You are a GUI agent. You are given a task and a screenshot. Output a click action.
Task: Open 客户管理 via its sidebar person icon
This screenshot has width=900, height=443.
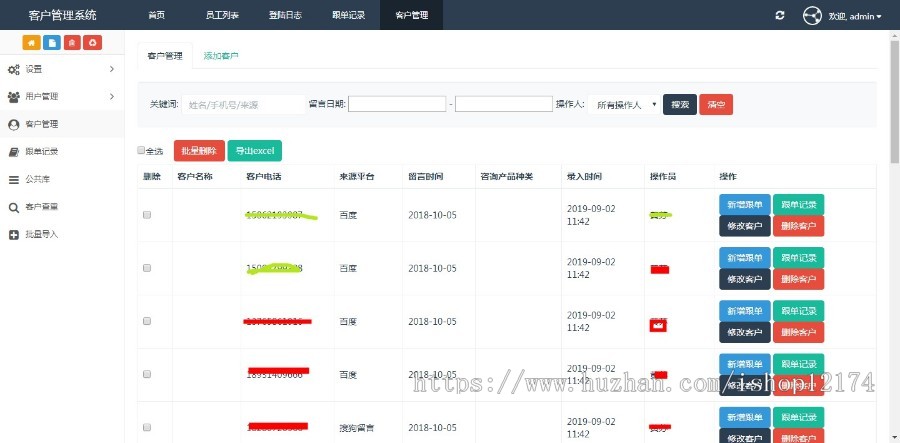click(14, 125)
